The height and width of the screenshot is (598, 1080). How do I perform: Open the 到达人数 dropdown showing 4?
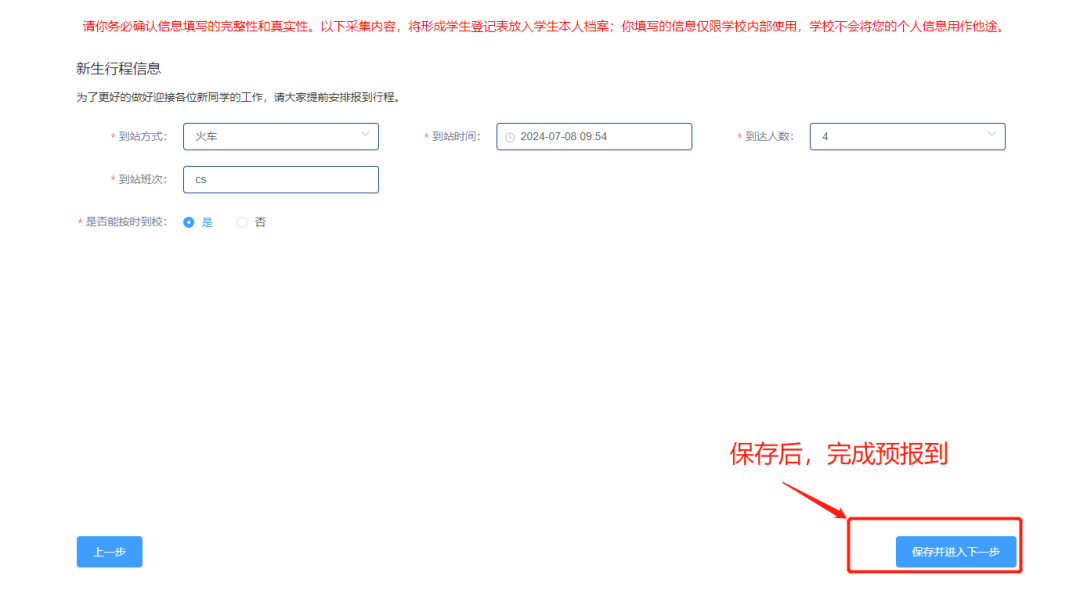905,136
